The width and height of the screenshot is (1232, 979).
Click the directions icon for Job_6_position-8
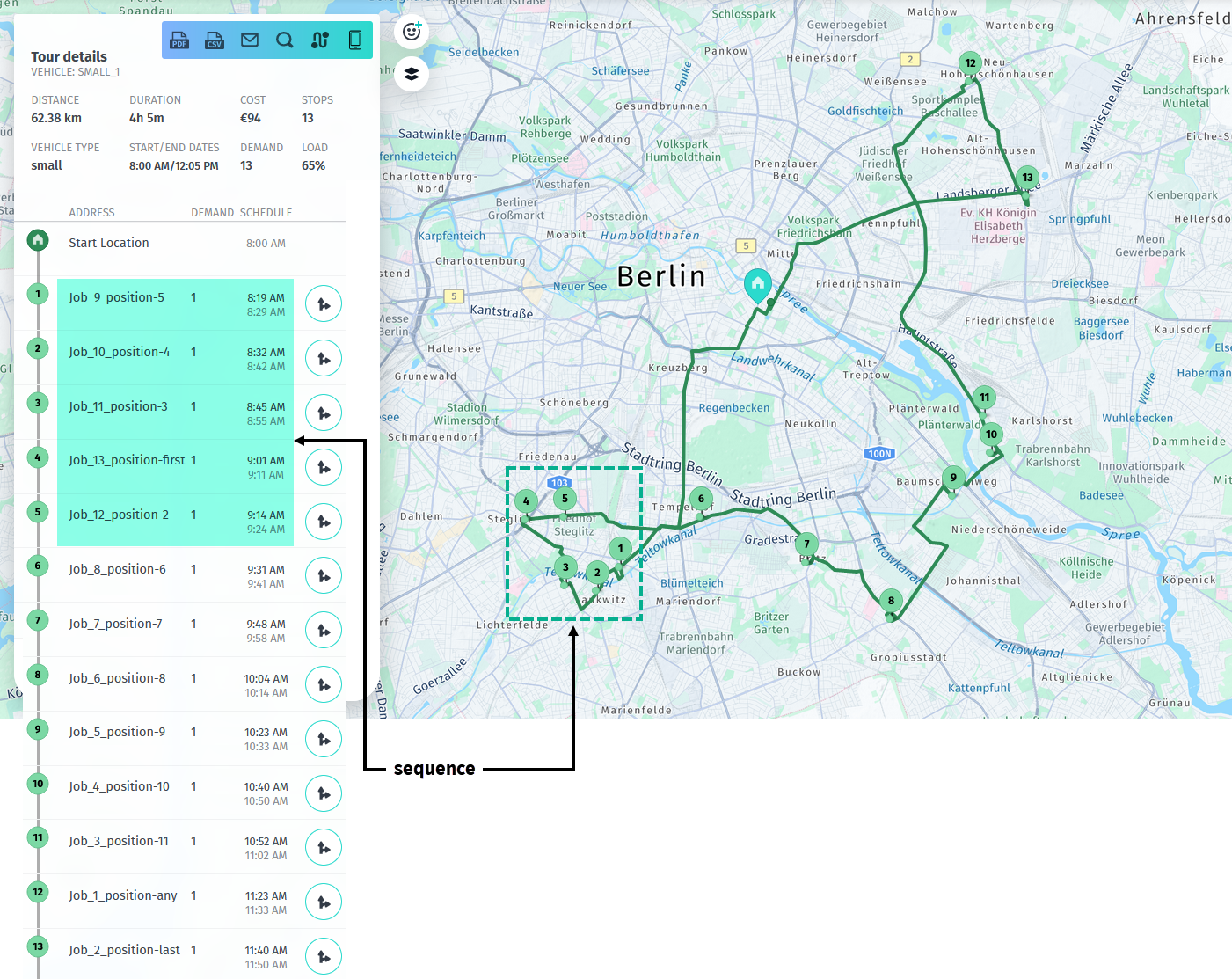[324, 685]
